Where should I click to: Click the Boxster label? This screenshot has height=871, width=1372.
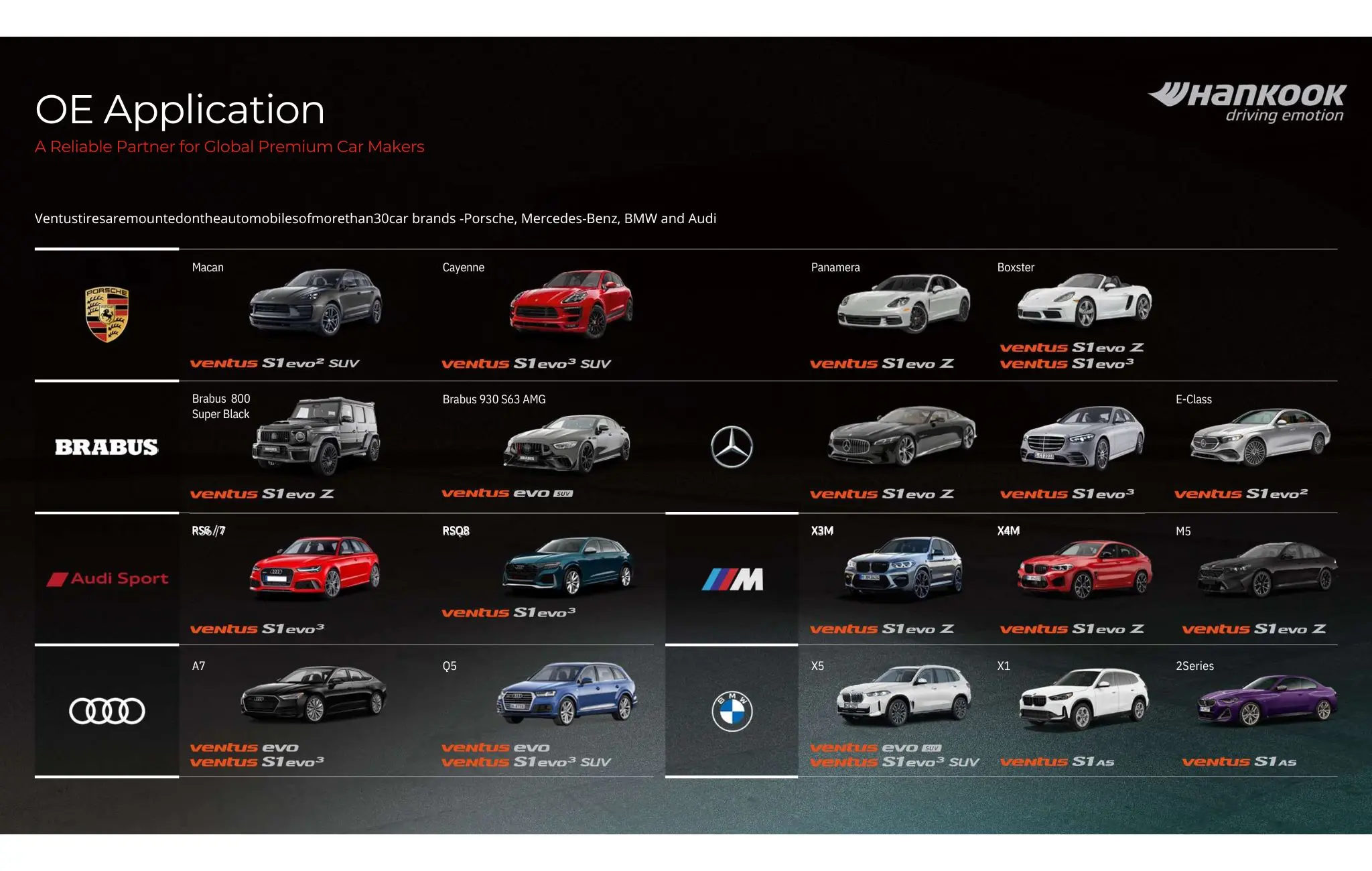(1016, 267)
